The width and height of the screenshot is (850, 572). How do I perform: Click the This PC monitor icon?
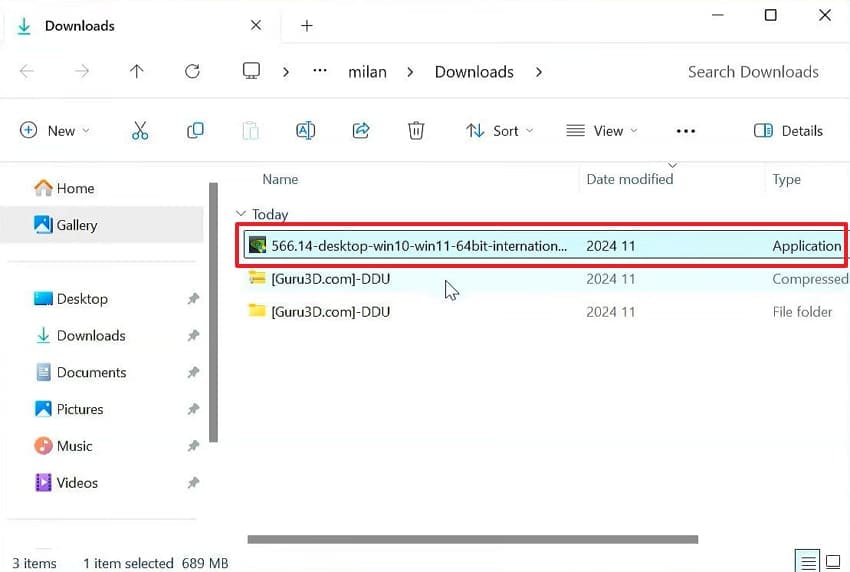point(251,71)
